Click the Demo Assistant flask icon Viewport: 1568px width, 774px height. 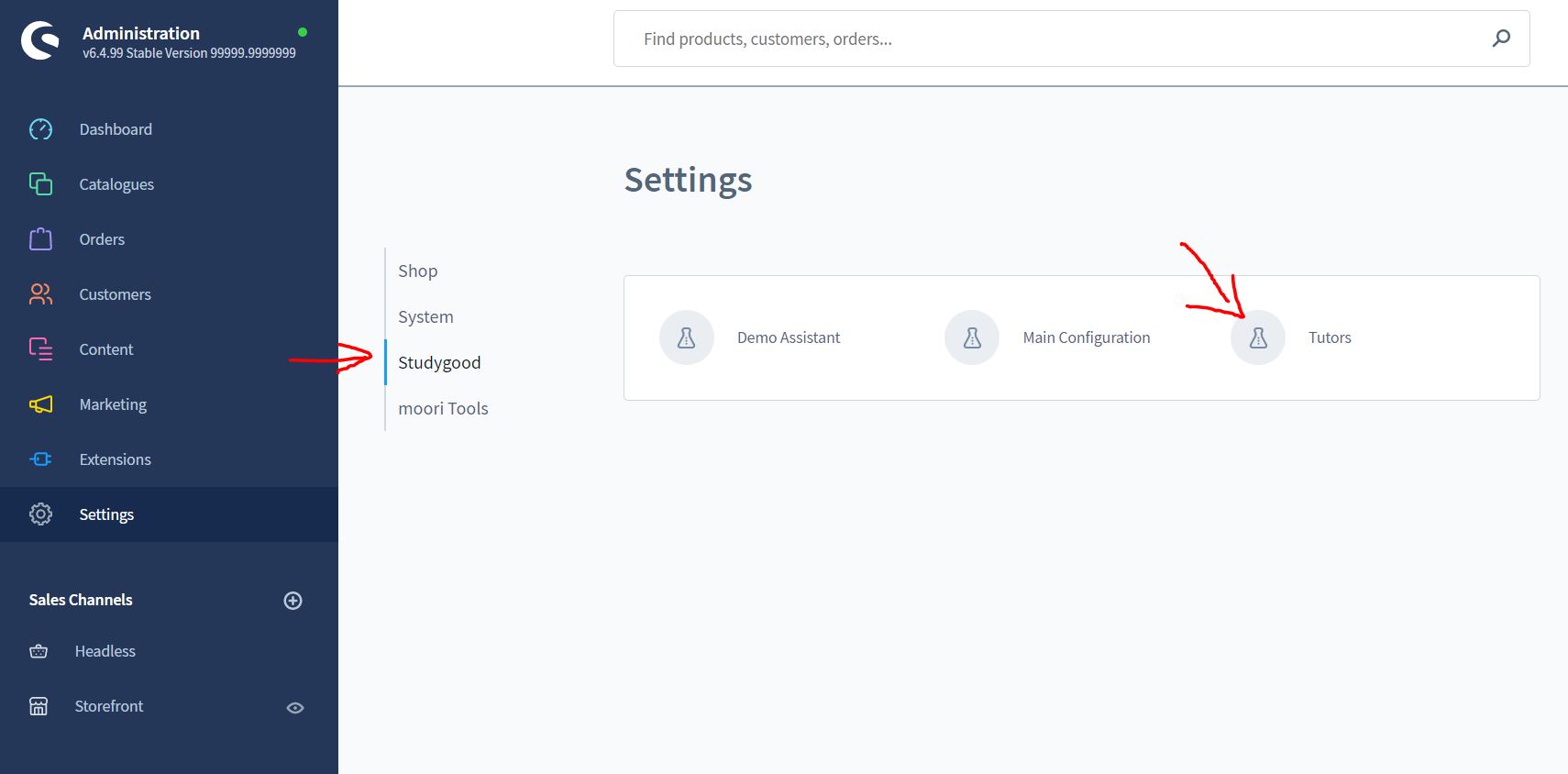[x=686, y=337]
